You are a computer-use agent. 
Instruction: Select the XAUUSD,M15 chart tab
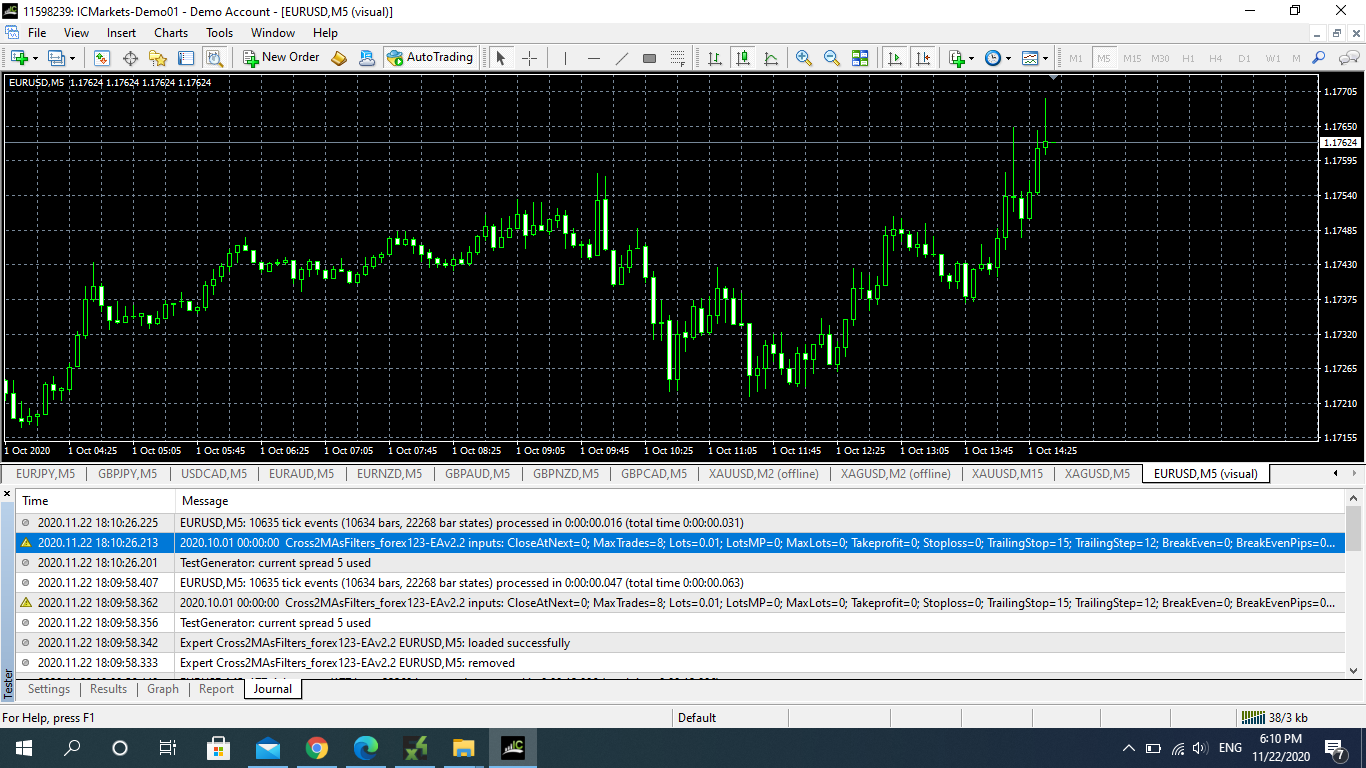[1007, 474]
